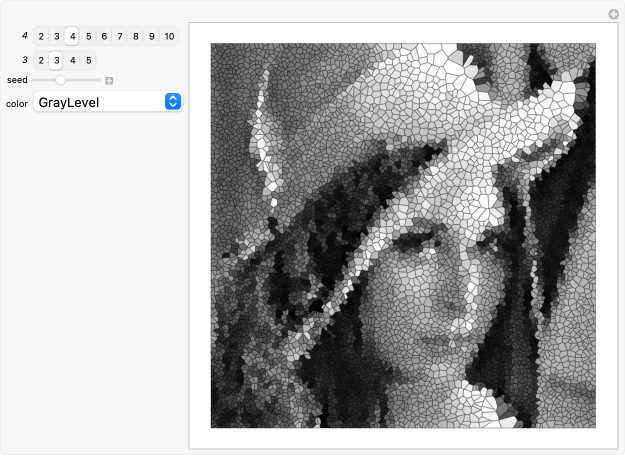Viewport: 625px width, 456px height.
Task: Choose 9 in the top setter row
Action: click(x=151, y=37)
